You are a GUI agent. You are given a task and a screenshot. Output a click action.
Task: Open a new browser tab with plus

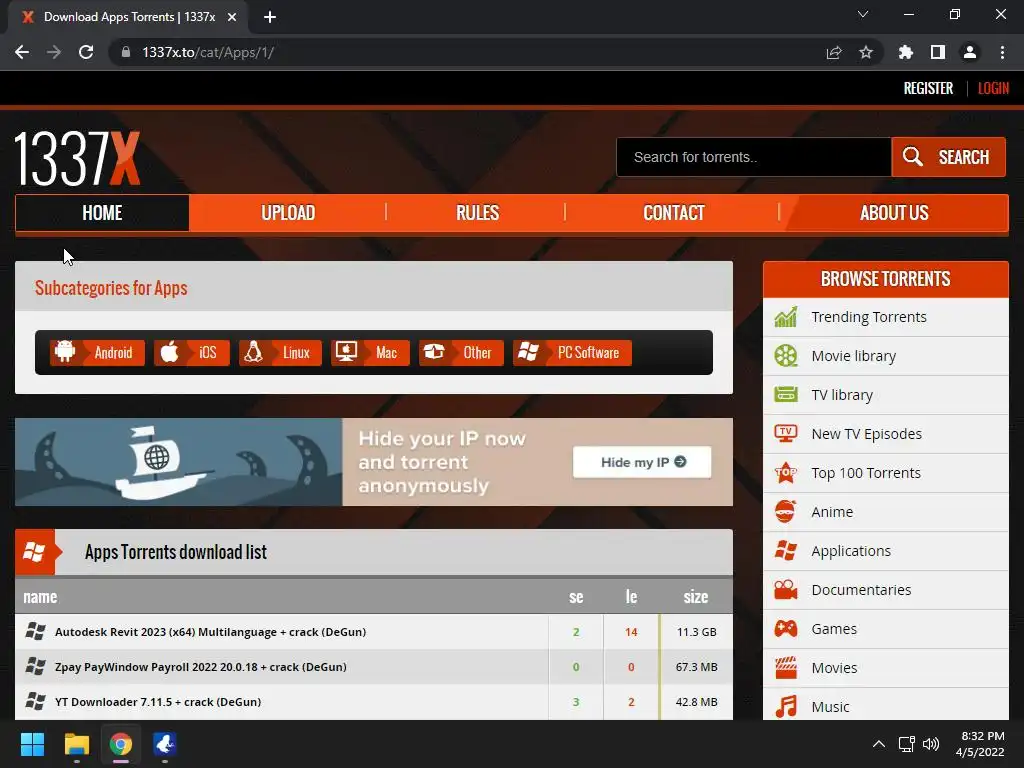(270, 17)
